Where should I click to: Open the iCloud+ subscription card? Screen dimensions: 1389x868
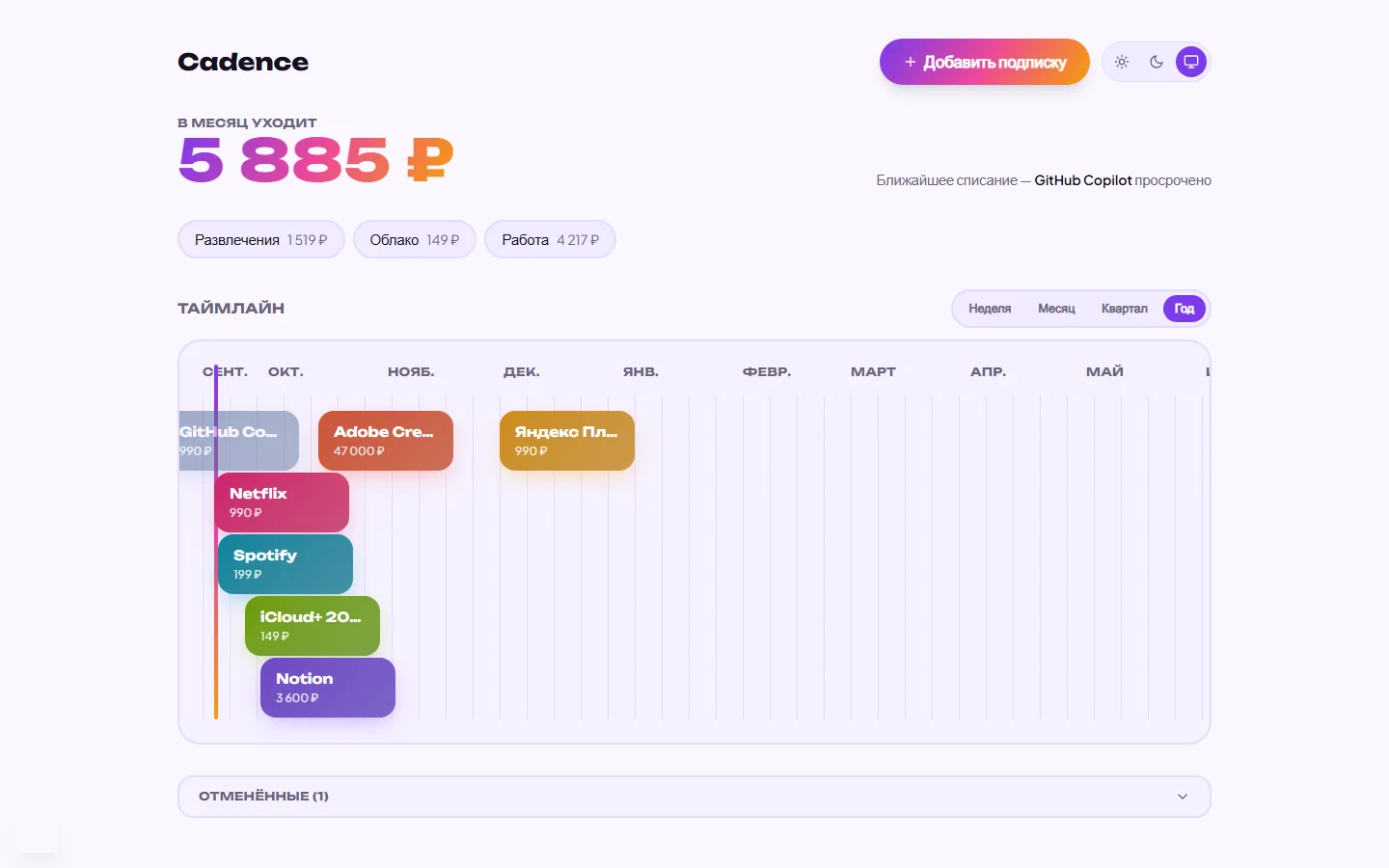click(313, 626)
